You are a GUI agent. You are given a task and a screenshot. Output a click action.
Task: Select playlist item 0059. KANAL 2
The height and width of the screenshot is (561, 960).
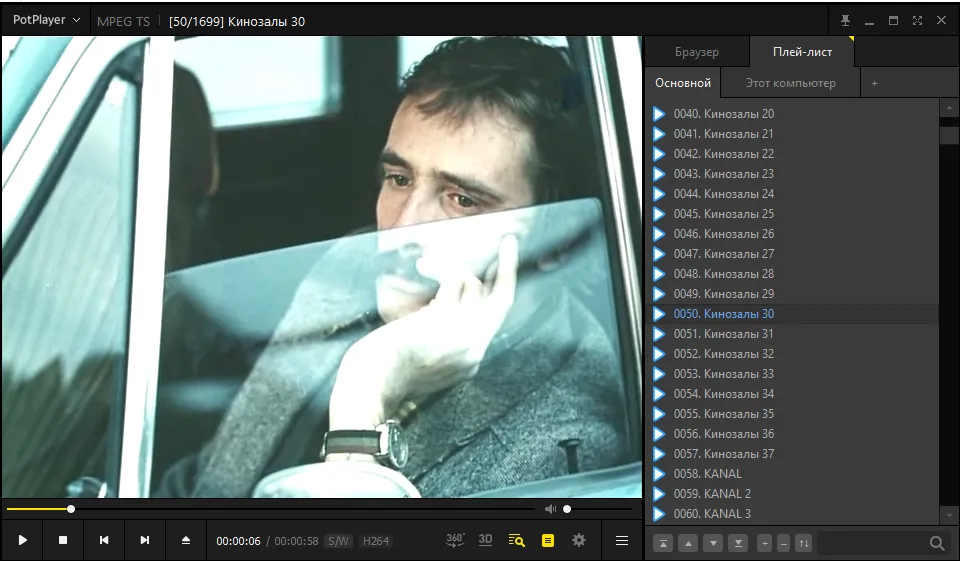pyautogui.click(x=792, y=494)
